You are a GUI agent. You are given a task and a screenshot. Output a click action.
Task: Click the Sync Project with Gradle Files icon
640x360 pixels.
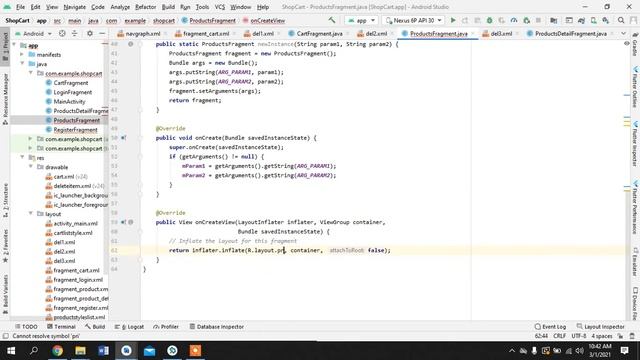[x=581, y=20]
